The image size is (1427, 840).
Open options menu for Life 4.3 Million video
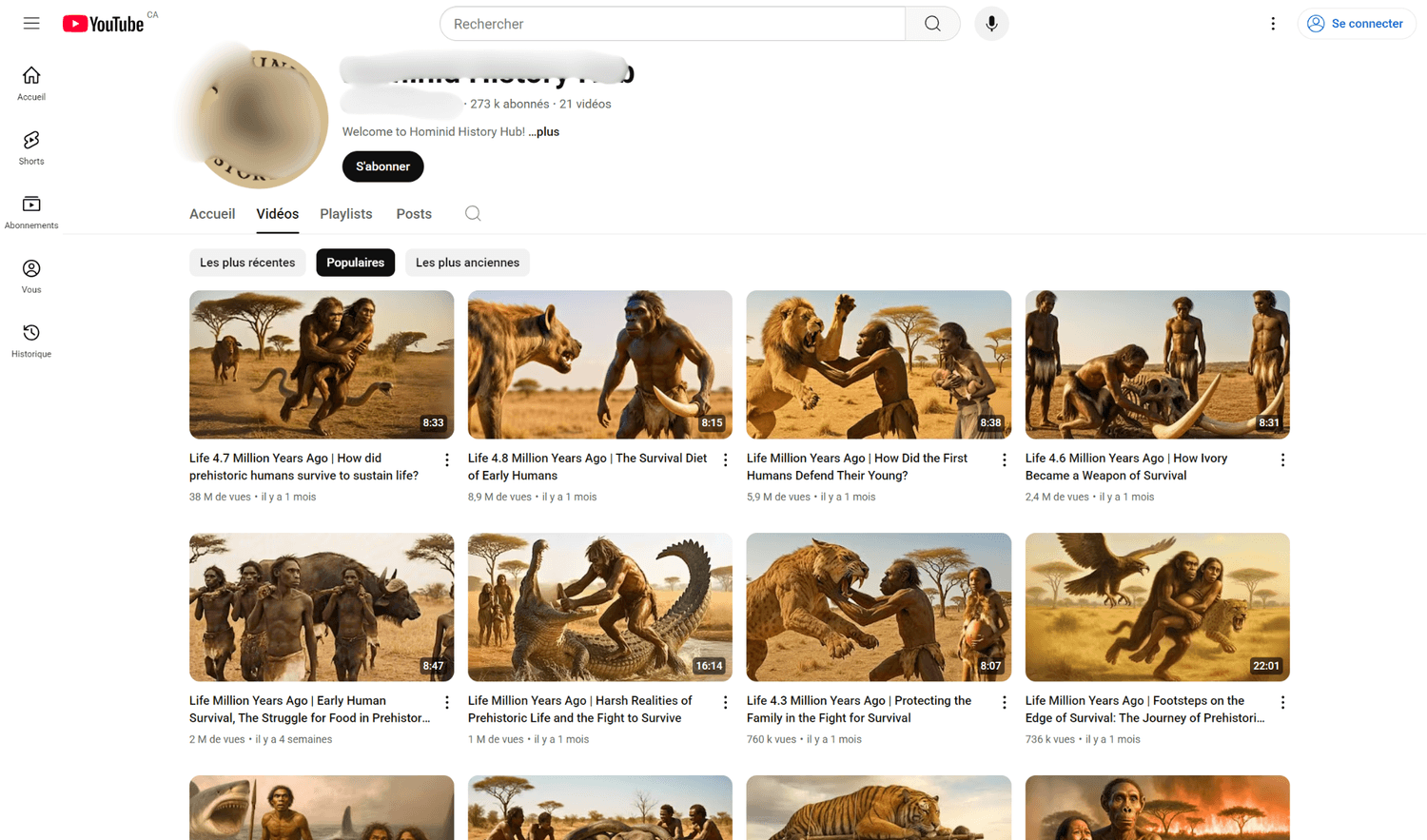pyautogui.click(x=1005, y=703)
